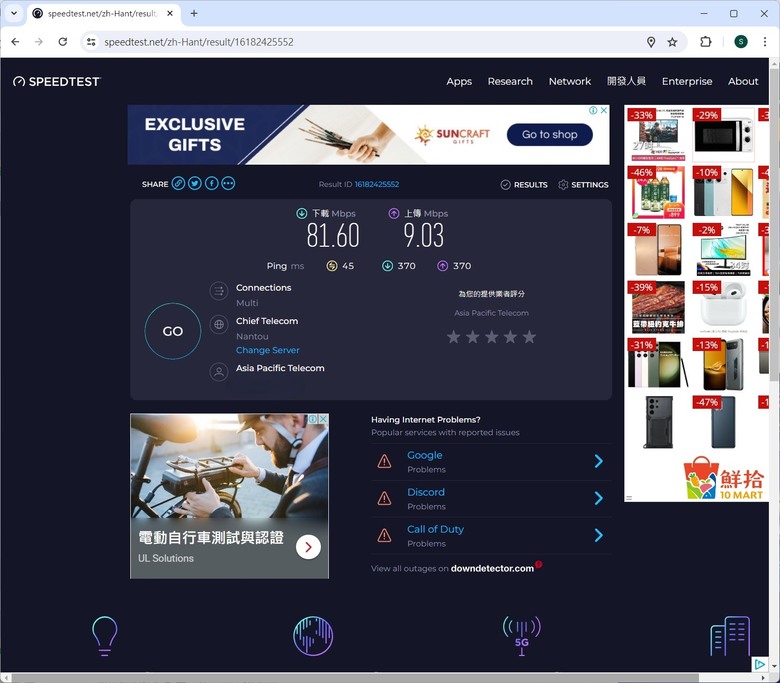Expand the tab search dropdown arrow
This screenshot has width=780, height=683.
pos(14,13)
